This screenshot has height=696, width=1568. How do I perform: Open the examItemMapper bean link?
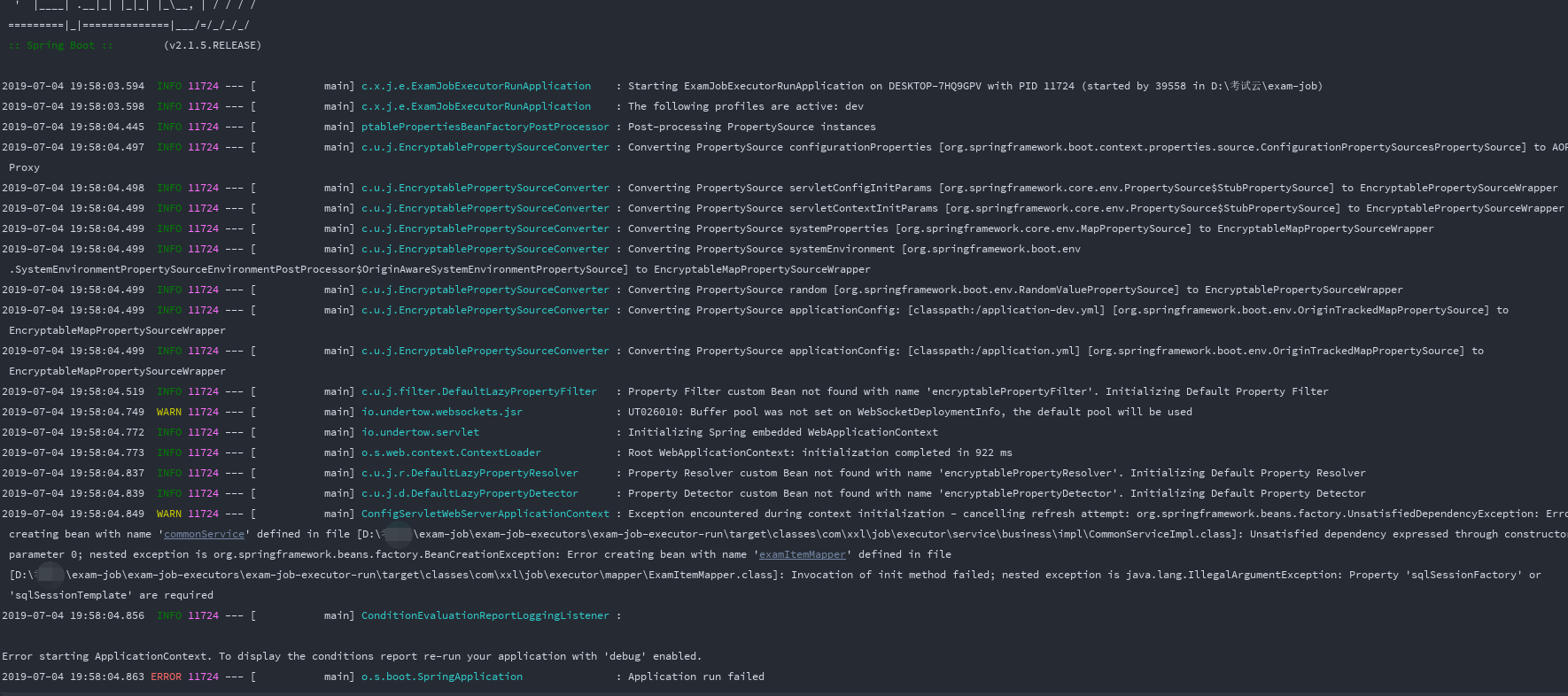coord(802,554)
